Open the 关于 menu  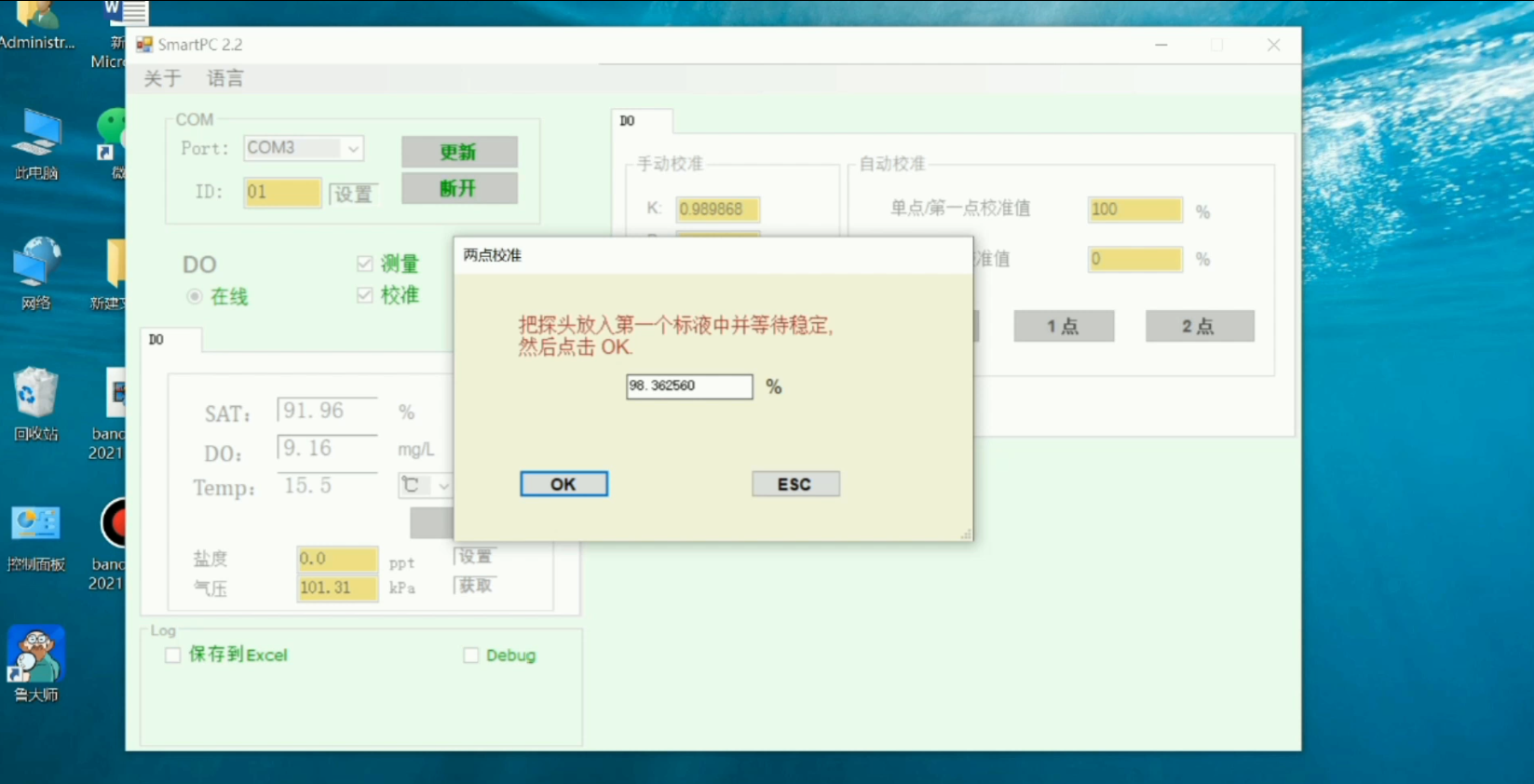click(x=162, y=79)
